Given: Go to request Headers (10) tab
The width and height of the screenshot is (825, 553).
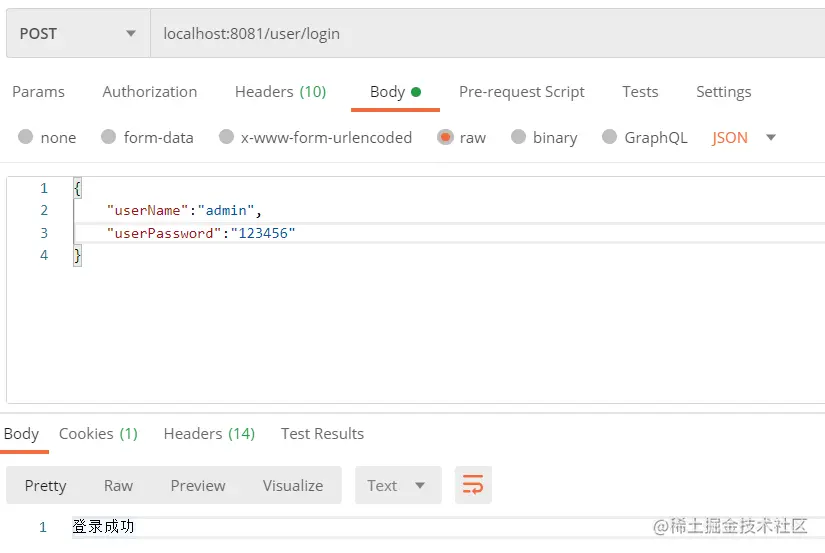Looking at the screenshot, I should click(x=280, y=92).
